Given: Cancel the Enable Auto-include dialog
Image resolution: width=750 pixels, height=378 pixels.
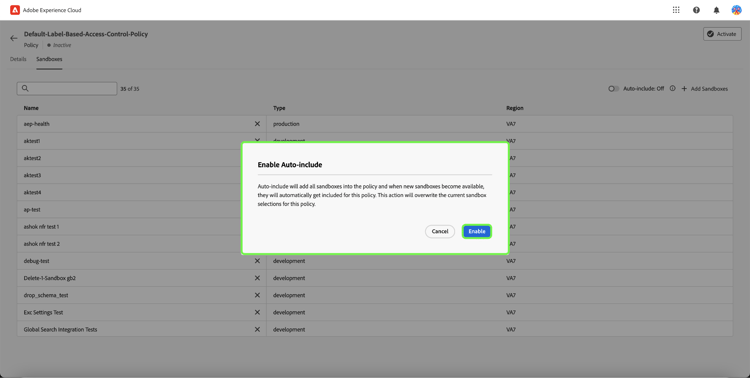Looking at the screenshot, I should pyautogui.click(x=440, y=232).
